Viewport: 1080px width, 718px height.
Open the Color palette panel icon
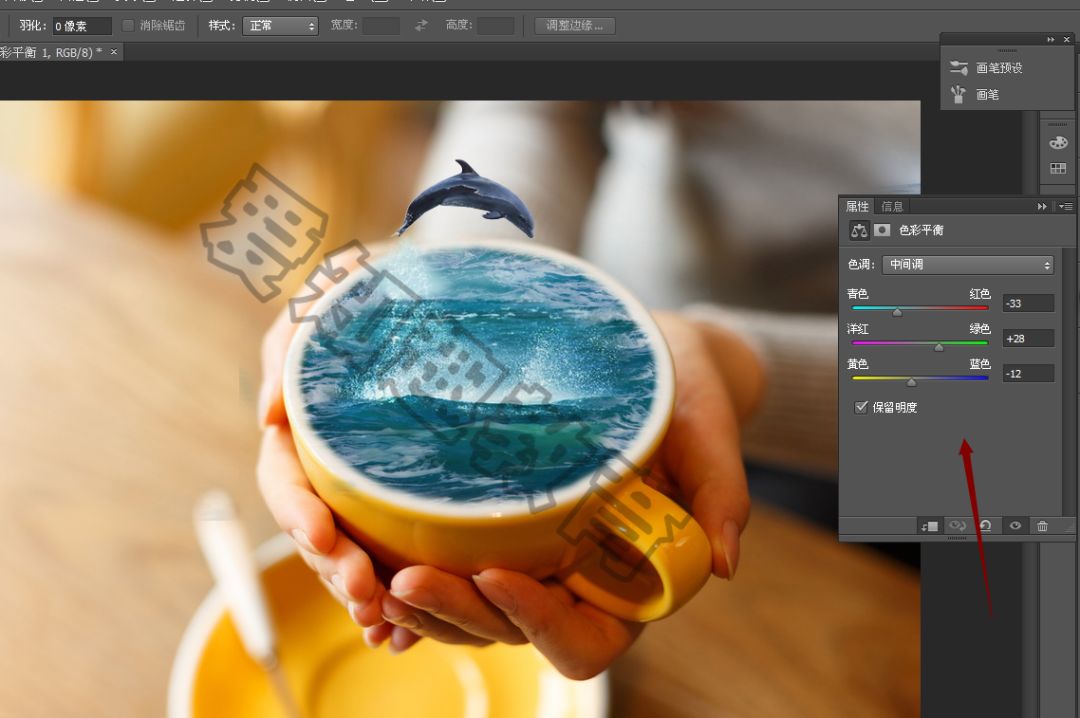tap(1058, 143)
